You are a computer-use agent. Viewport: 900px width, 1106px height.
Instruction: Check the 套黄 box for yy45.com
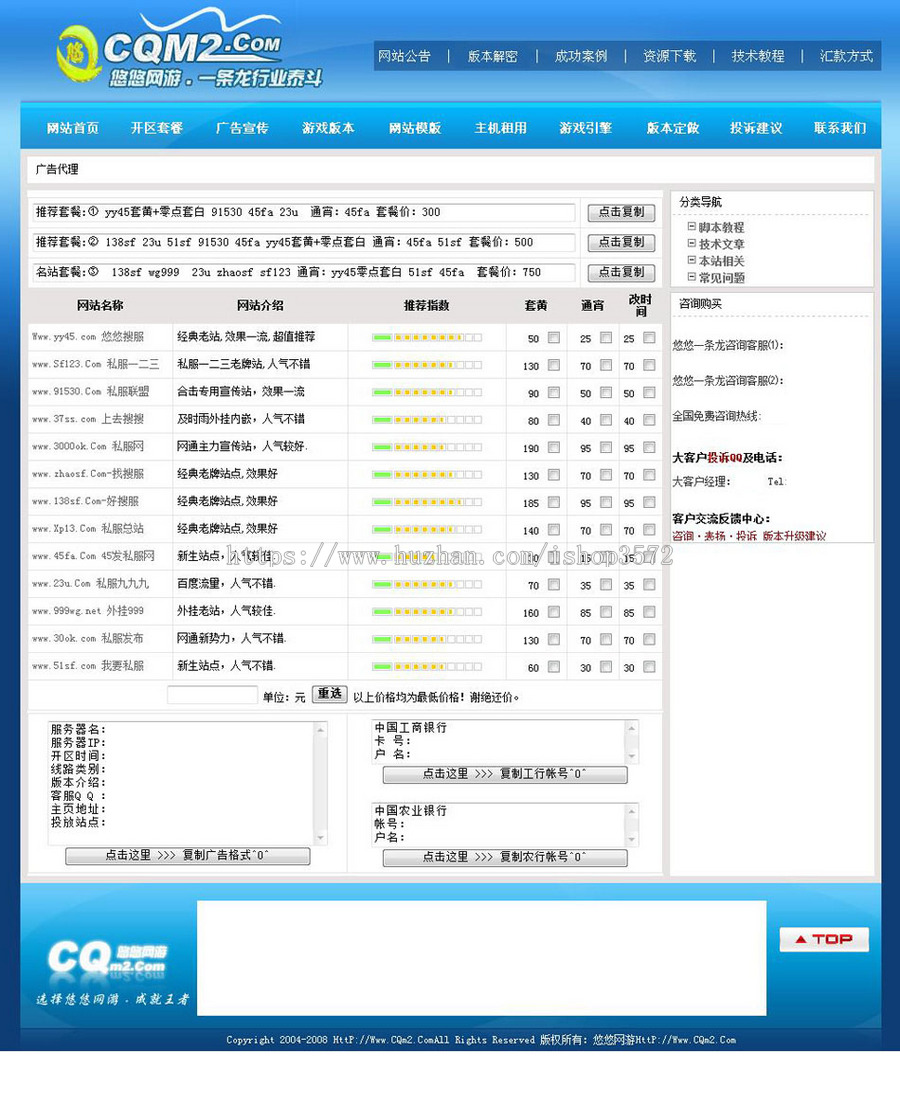tap(554, 338)
